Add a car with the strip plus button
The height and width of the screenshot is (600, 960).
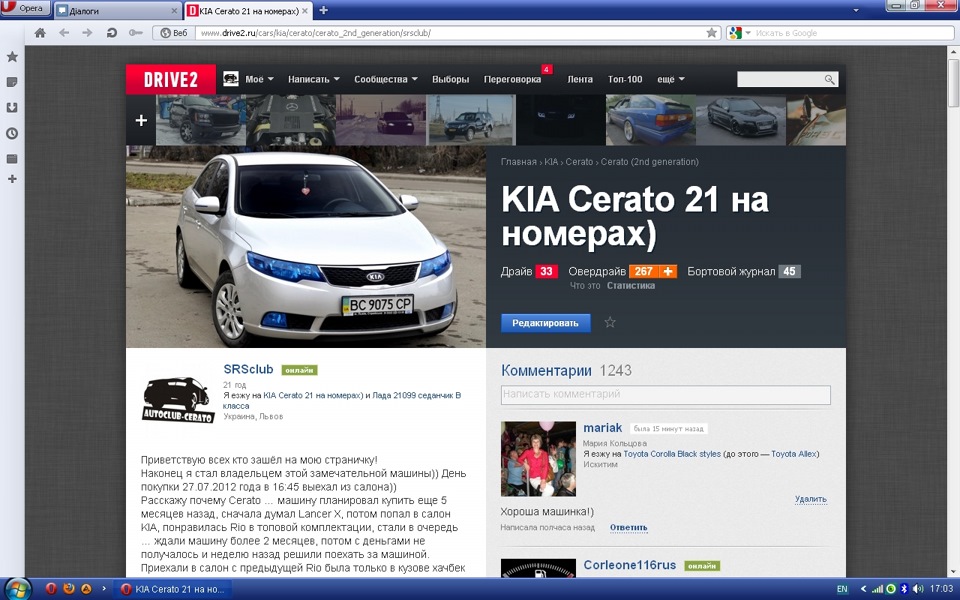coord(141,121)
